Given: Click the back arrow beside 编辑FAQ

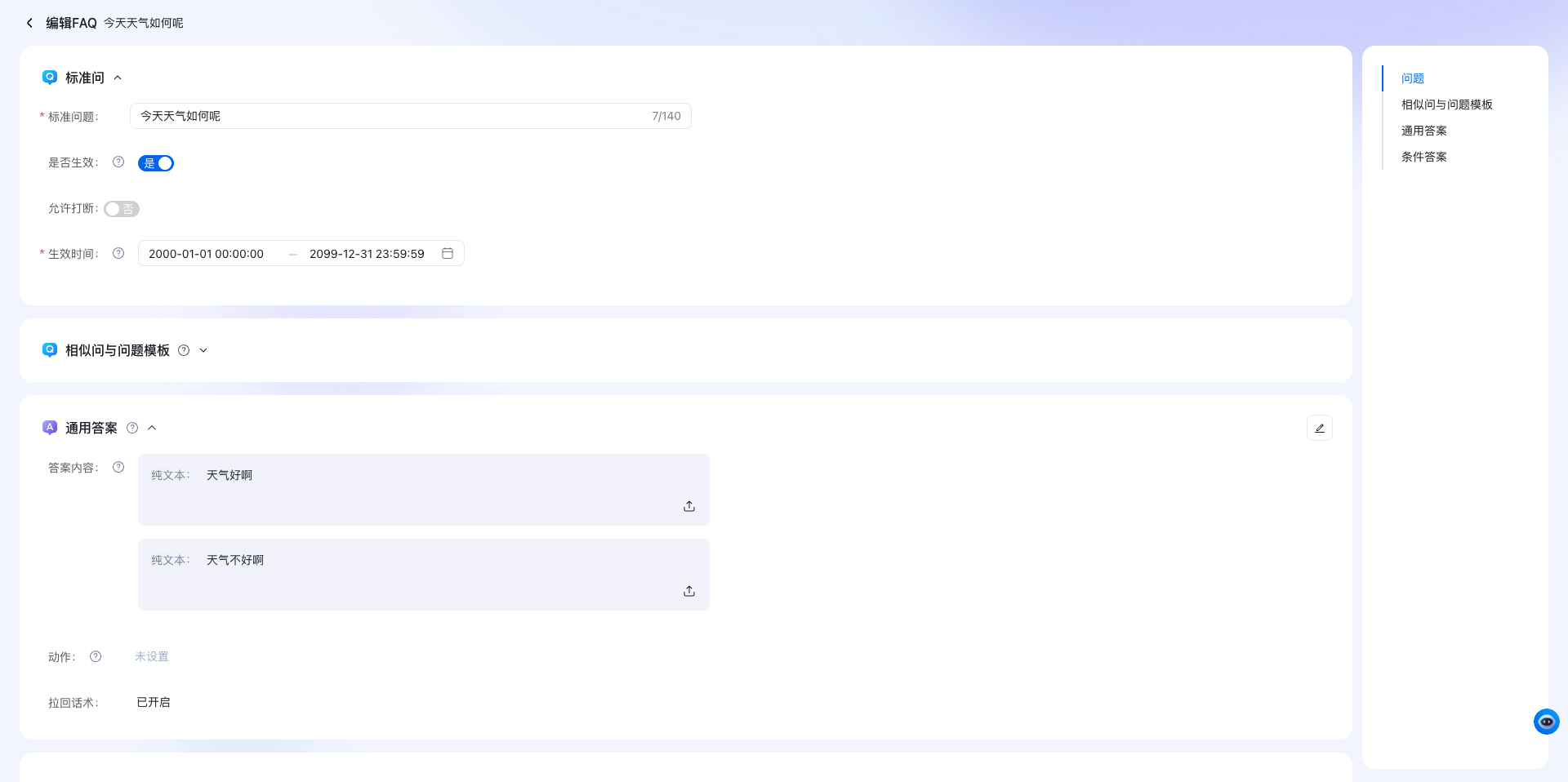Looking at the screenshot, I should [x=29, y=23].
